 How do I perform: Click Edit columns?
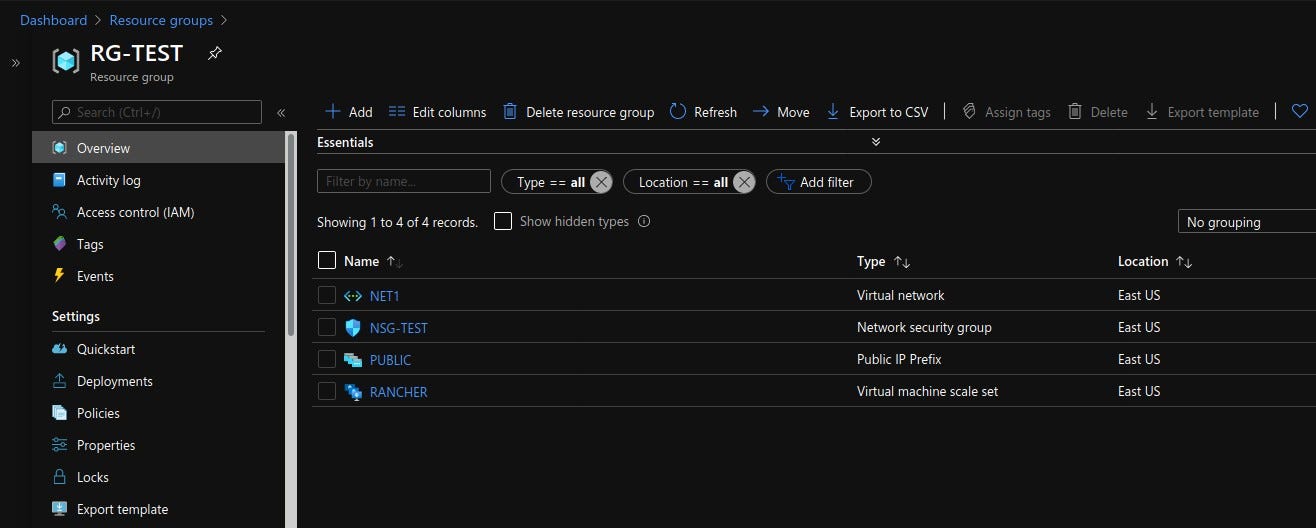437,112
